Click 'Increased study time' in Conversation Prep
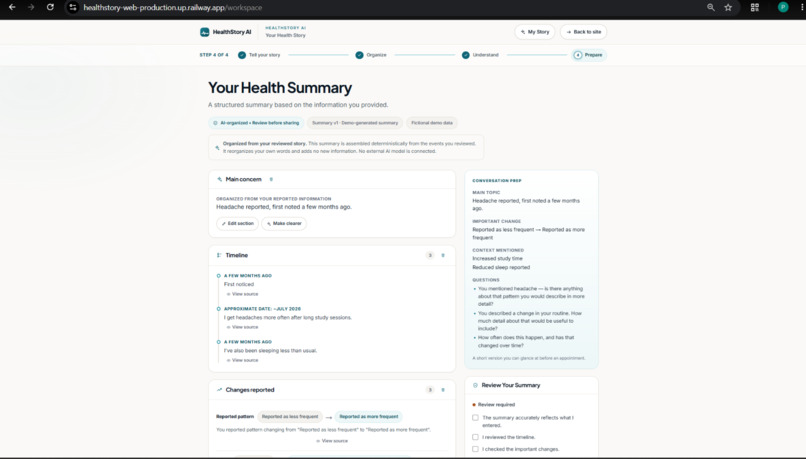The image size is (806, 459). click(x=498, y=259)
